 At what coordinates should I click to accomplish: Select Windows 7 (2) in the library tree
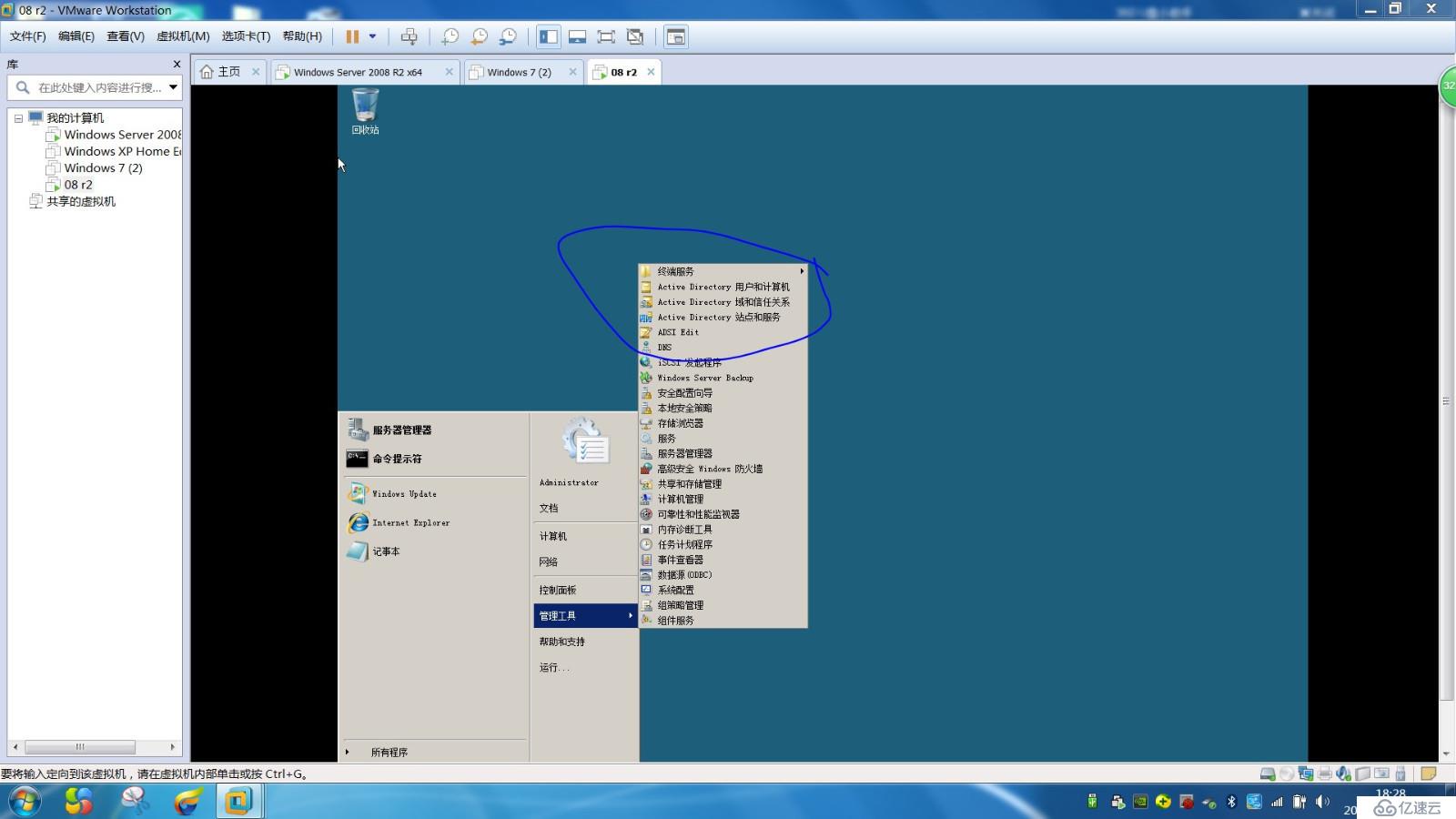coord(103,167)
